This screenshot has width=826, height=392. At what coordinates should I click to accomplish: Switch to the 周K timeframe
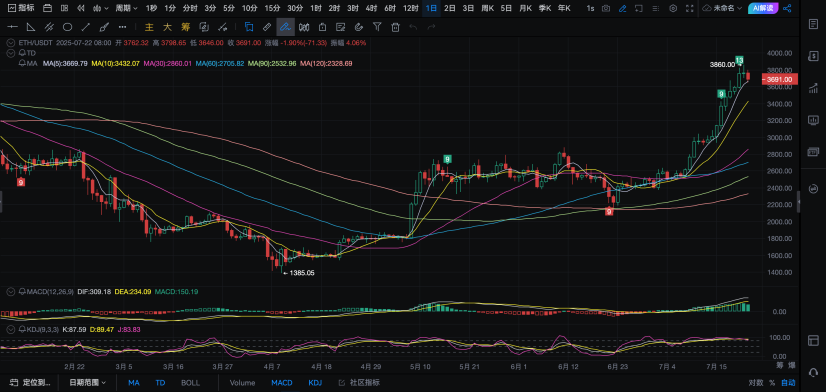488,8
